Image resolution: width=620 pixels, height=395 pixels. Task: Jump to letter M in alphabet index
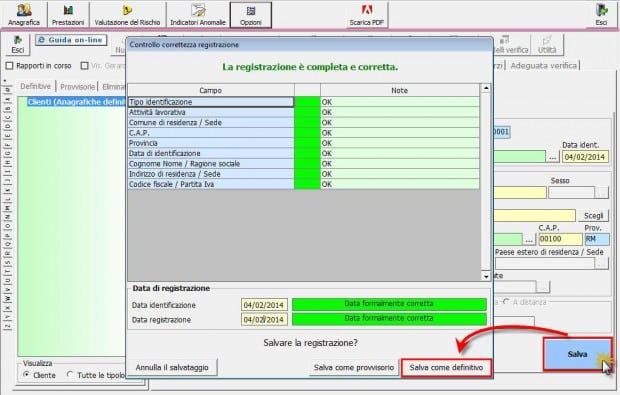click(7, 208)
